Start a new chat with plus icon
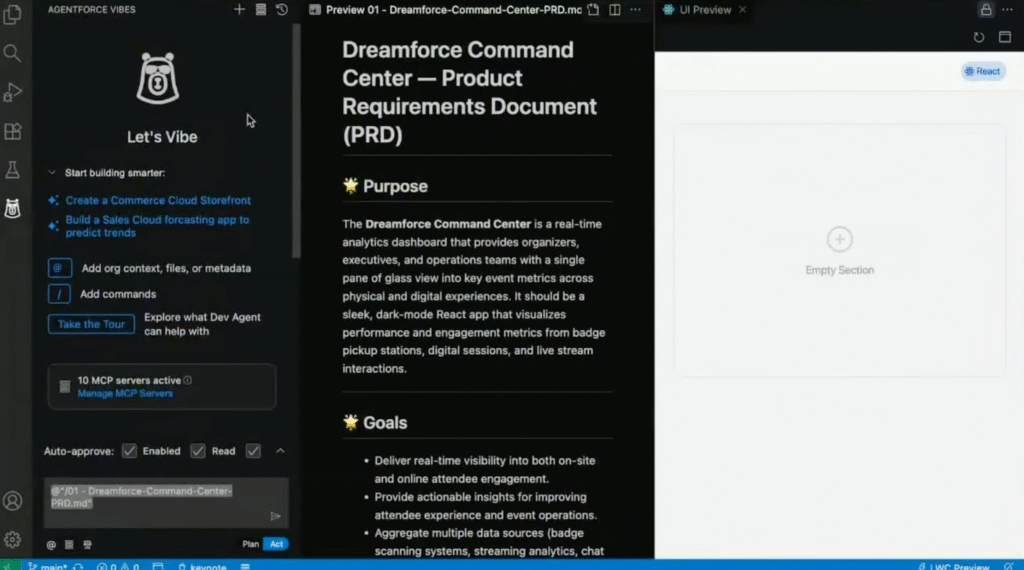The height and width of the screenshot is (570, 1024). (x=239, y=9)
